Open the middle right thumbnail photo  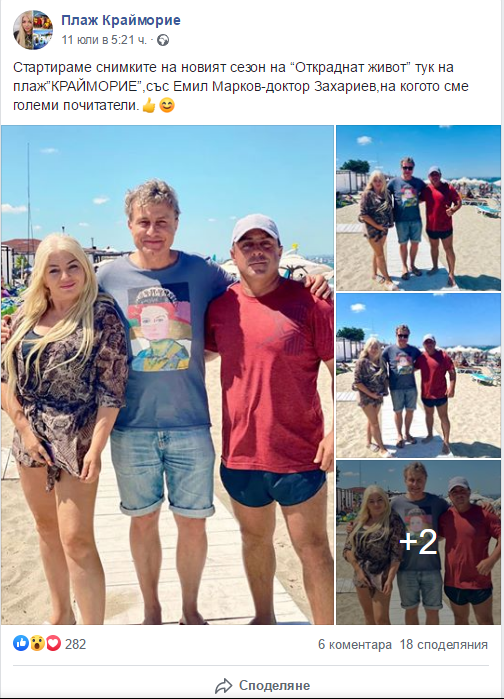point(418,375)
